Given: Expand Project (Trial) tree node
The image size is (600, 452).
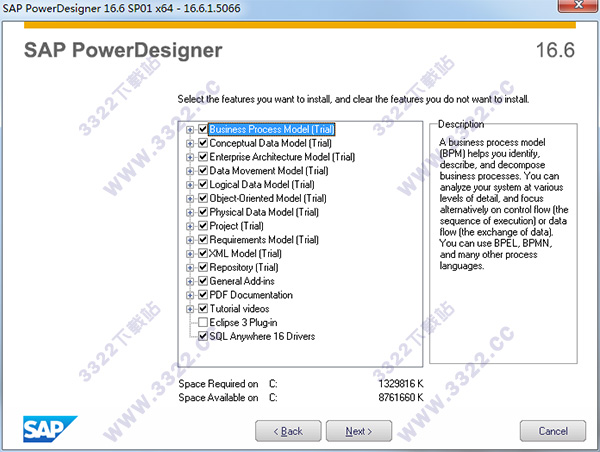Looking at the screenshot, I should click(x=190, y=226).
